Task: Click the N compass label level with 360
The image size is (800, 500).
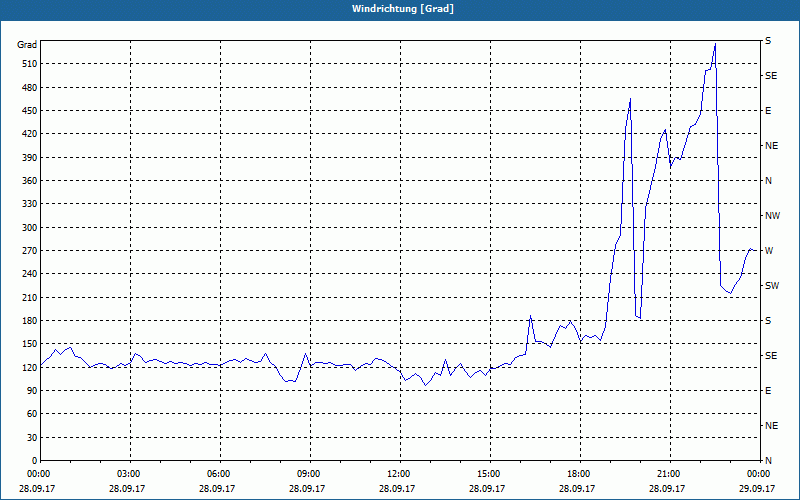Action: pyautogui.click(x=768, y=181)
